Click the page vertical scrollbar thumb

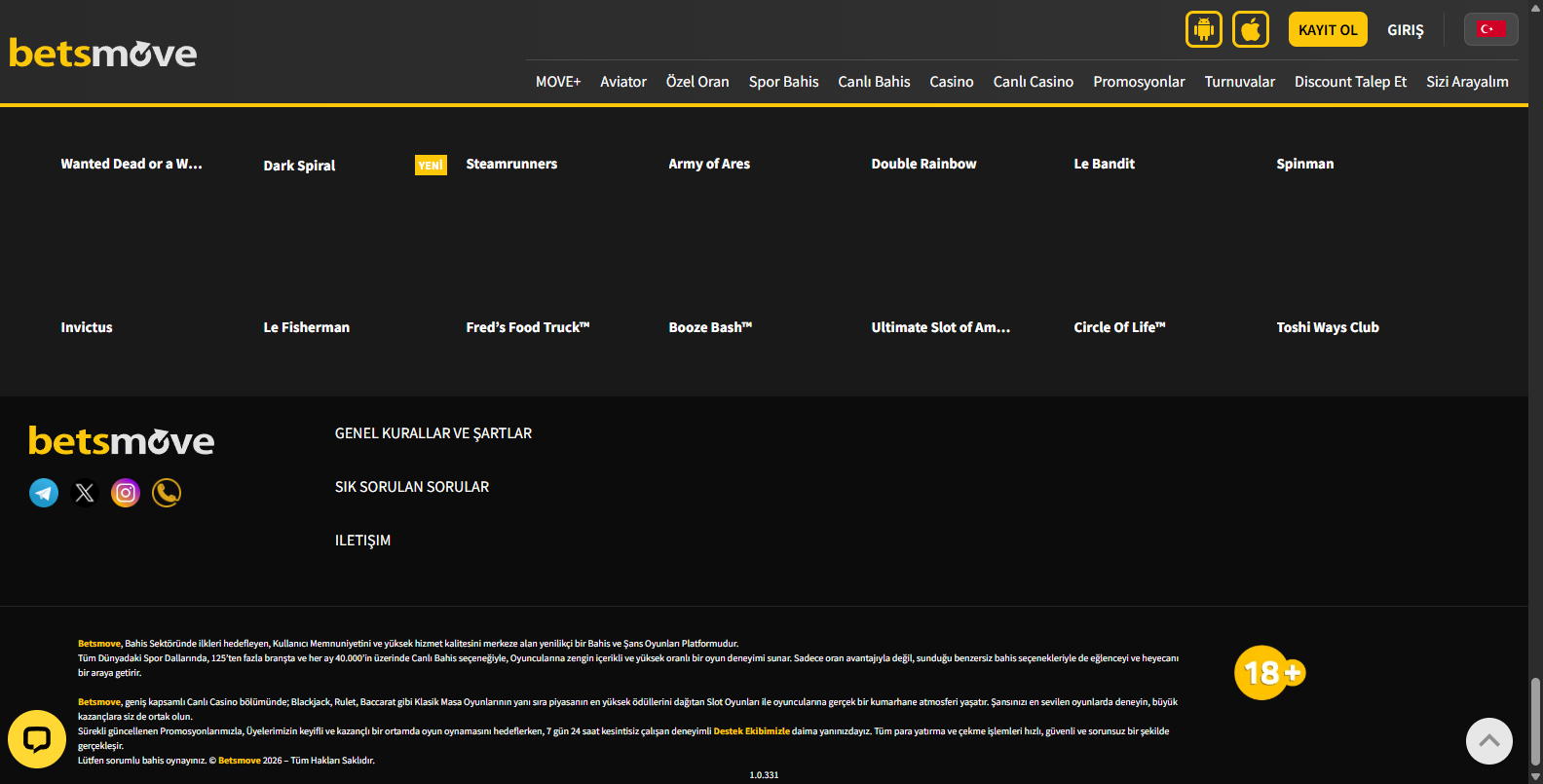coord(1535,721)
